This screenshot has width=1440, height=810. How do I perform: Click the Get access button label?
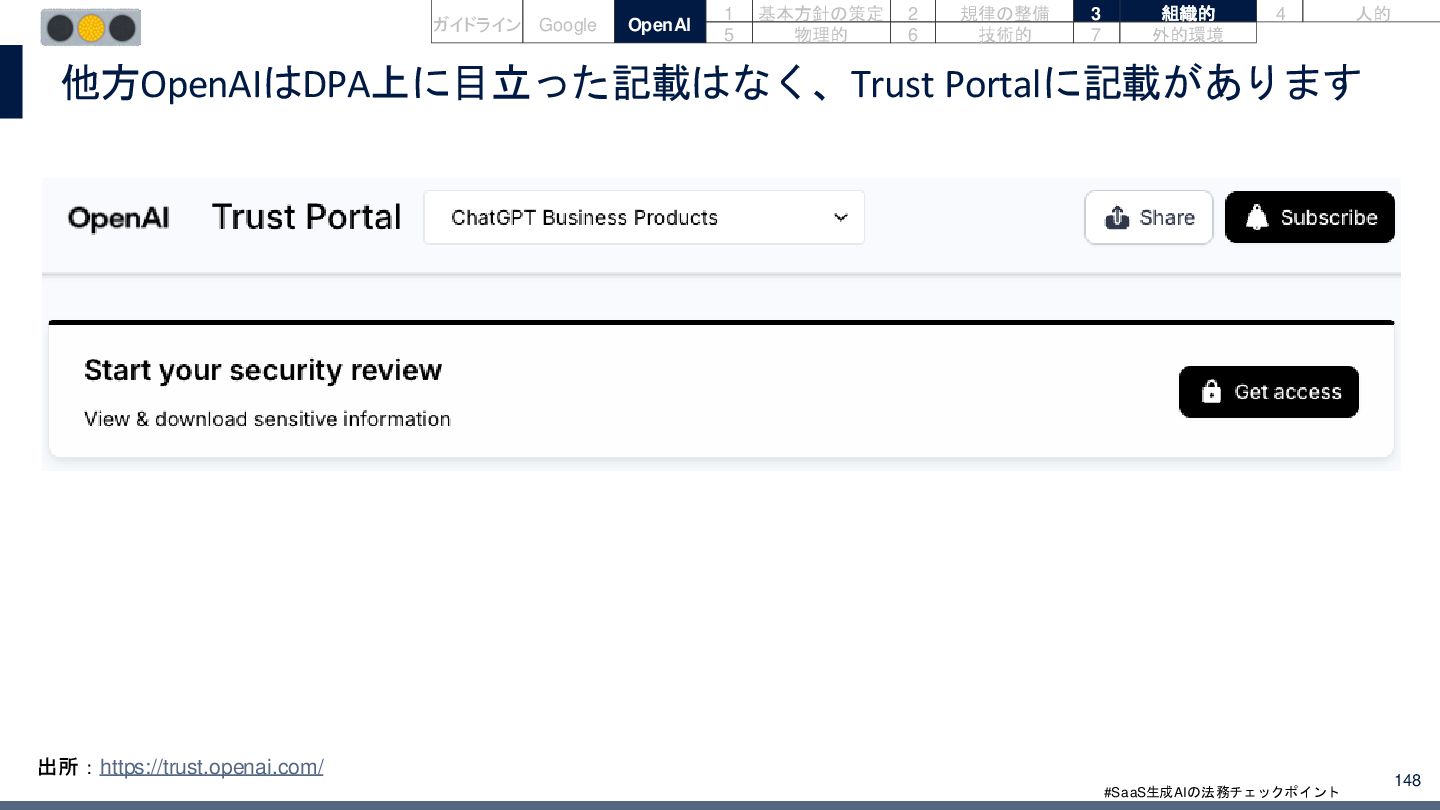click(x=1288, y=392)
